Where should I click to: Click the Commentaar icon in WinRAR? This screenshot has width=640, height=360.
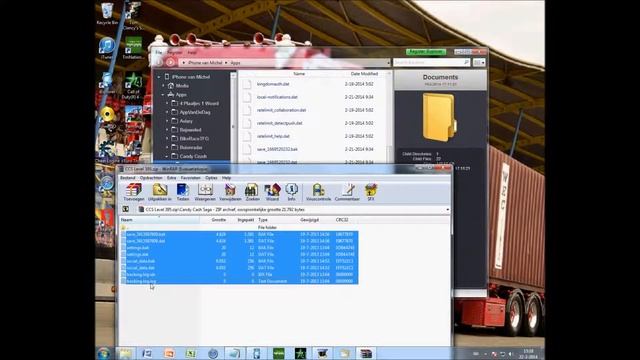(x=347, y=192)
